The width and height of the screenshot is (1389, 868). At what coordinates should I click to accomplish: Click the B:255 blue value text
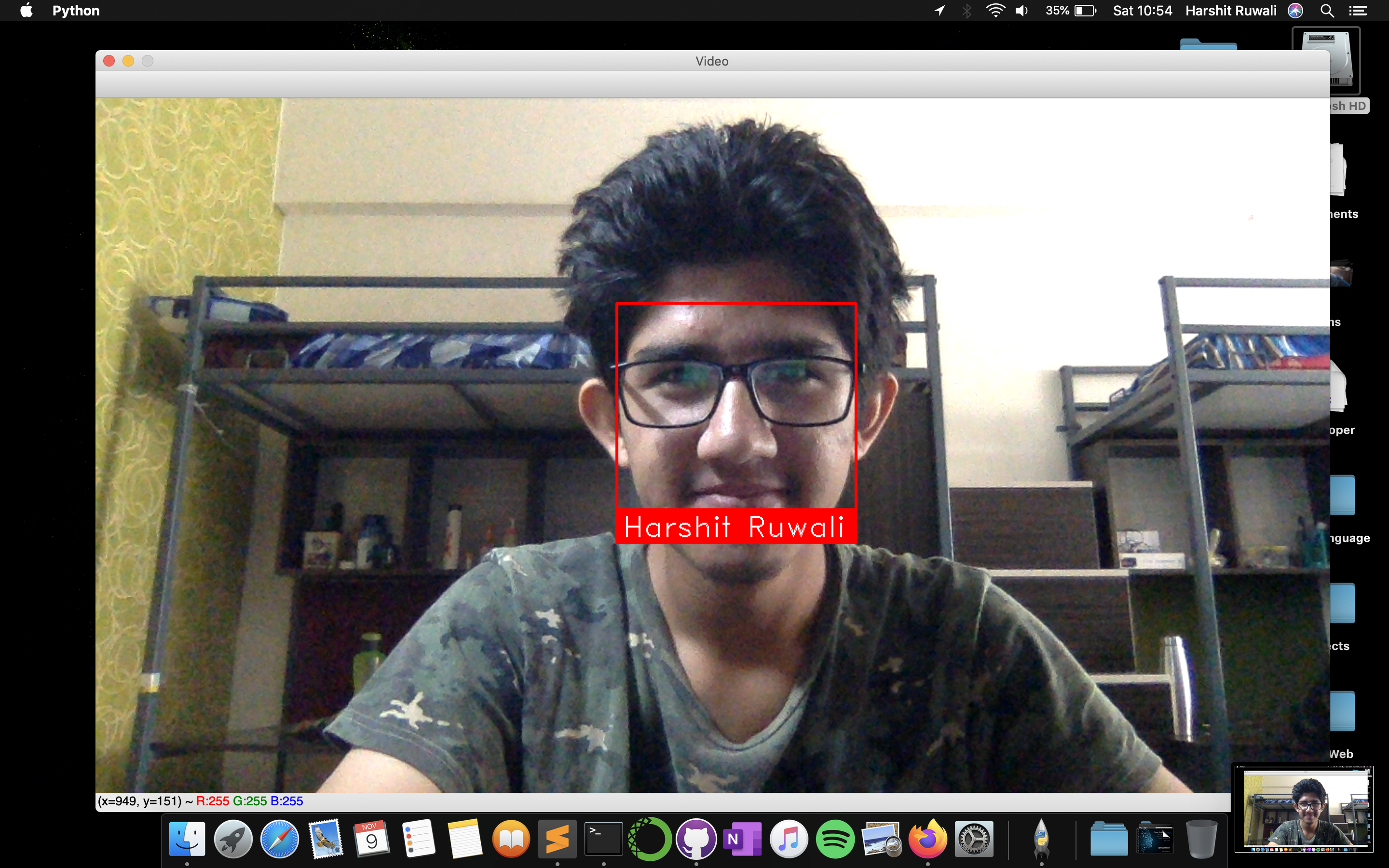click(x=286, y=801)
